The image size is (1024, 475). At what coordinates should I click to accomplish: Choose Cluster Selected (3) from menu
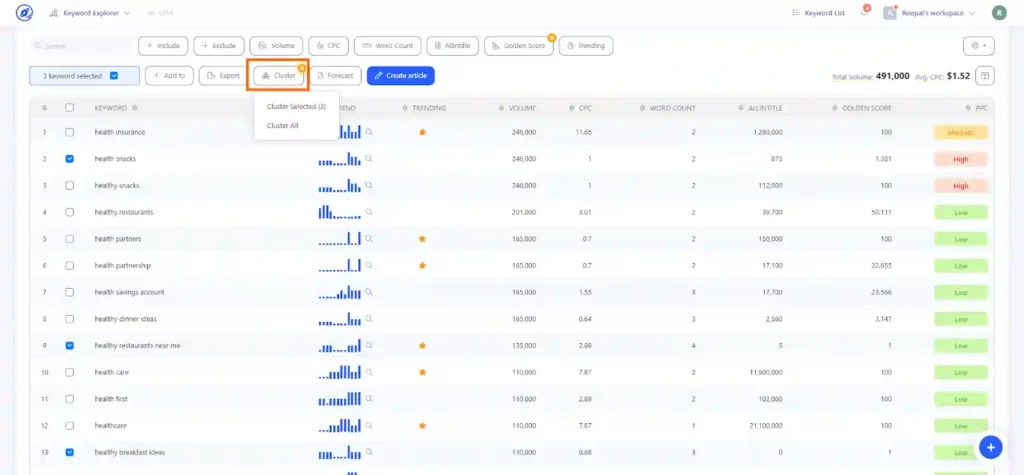[x=296, y=106]
